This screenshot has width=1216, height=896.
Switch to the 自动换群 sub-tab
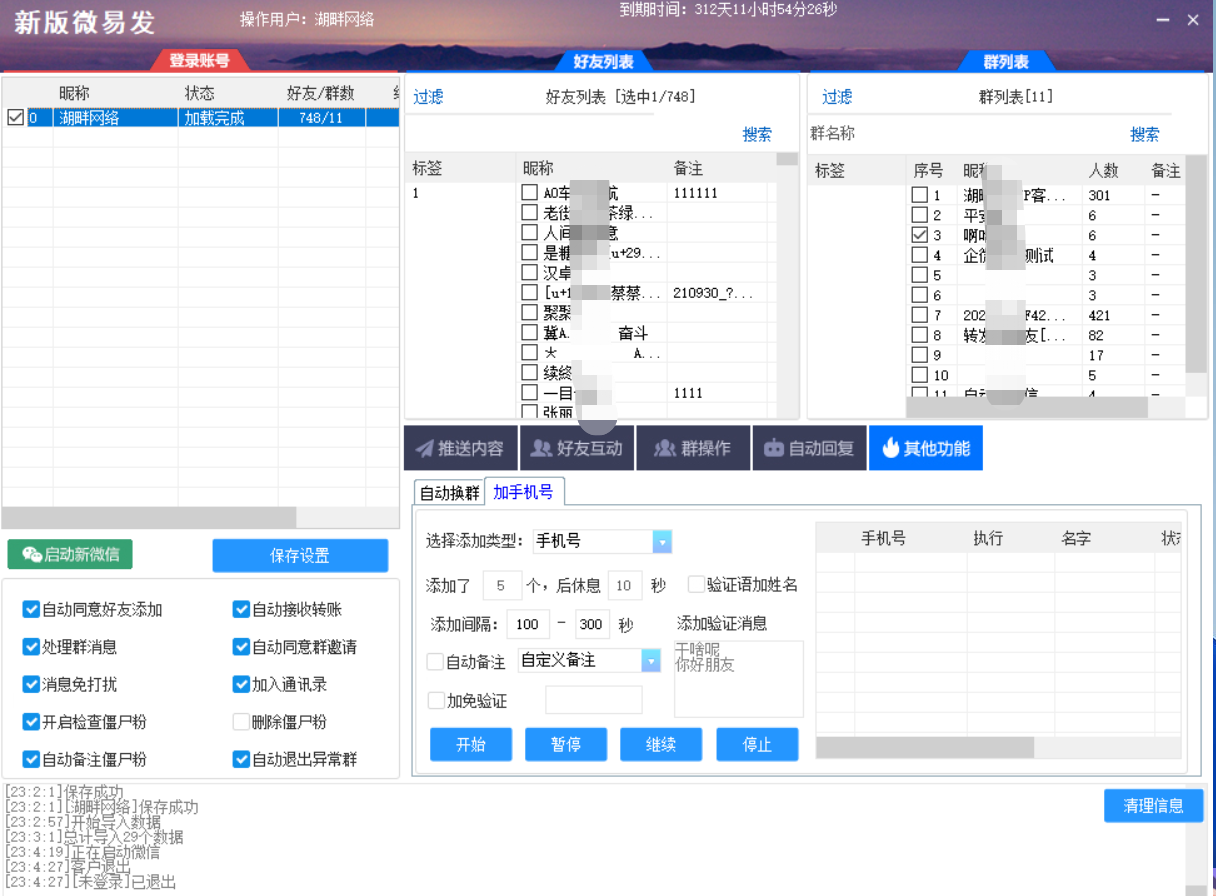pyautogui.click(x=449, y=492)
